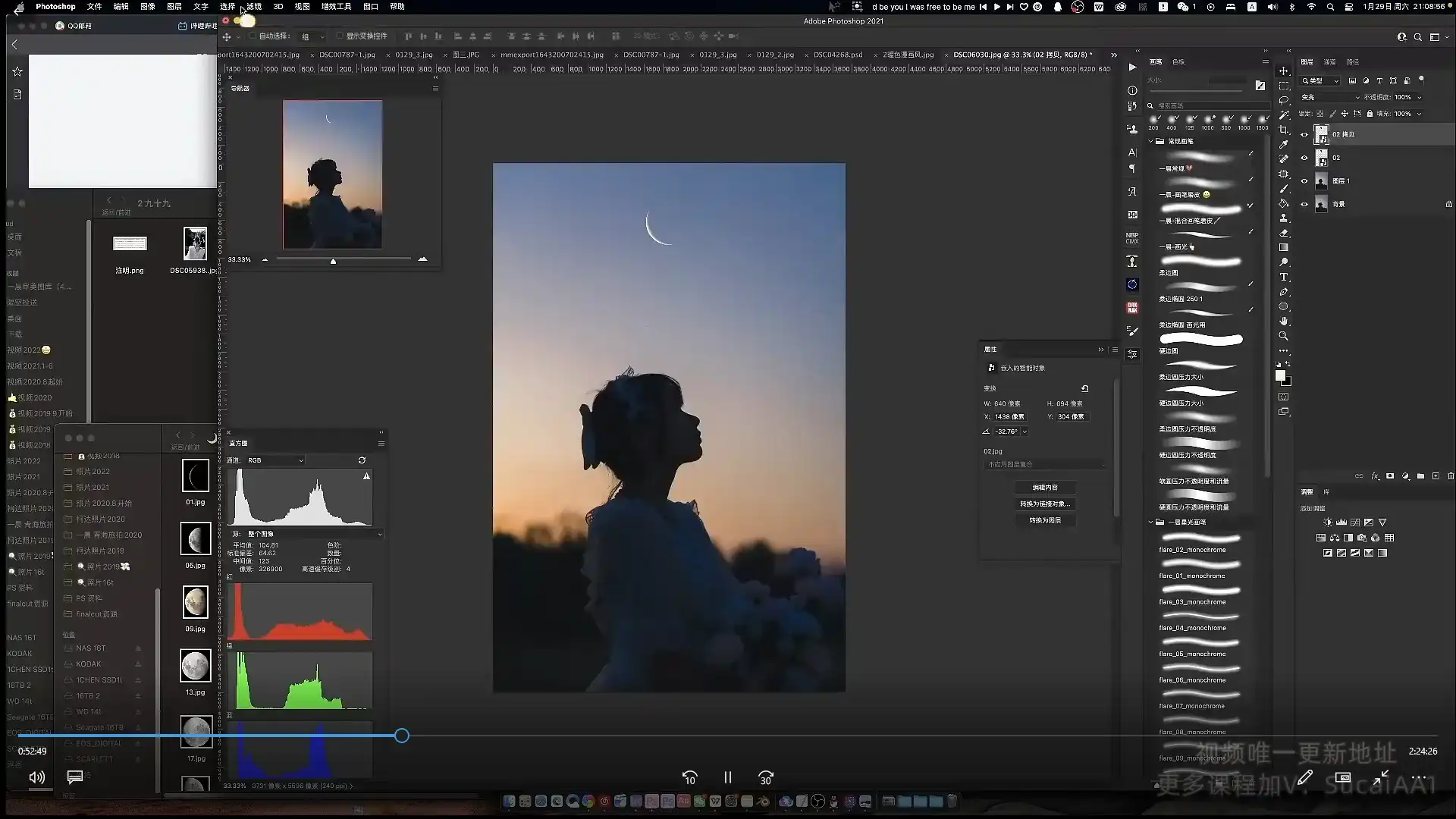Select the Lasso tool
Viewport: 1456px width, 819px height.
pos(1284,100)
